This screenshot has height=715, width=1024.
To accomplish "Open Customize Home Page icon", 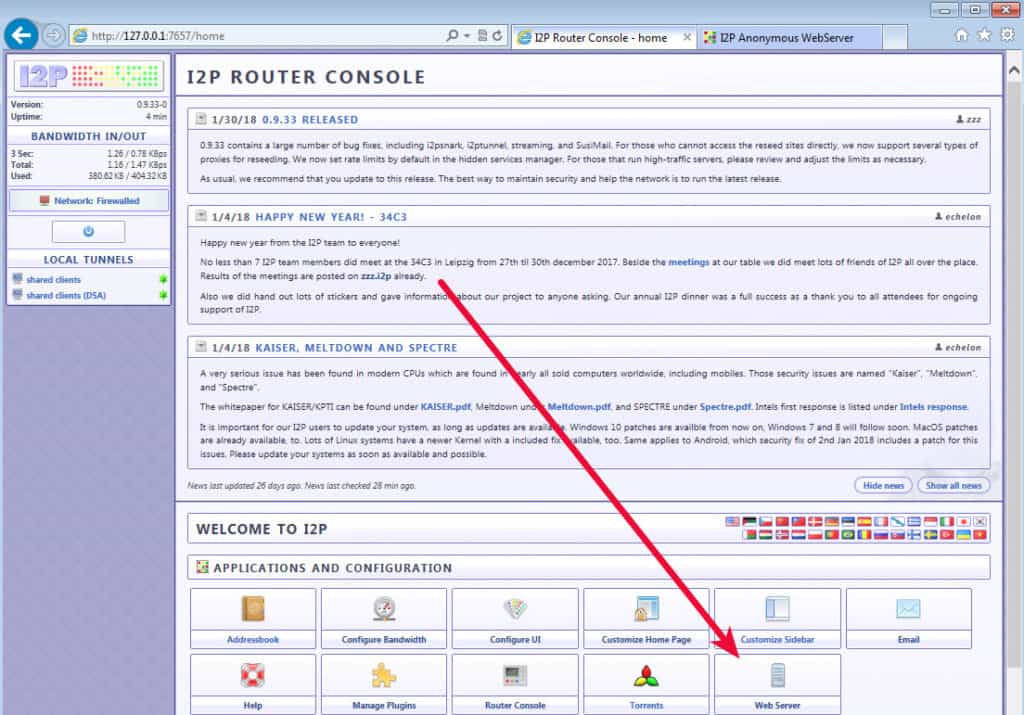I will 647,609.
